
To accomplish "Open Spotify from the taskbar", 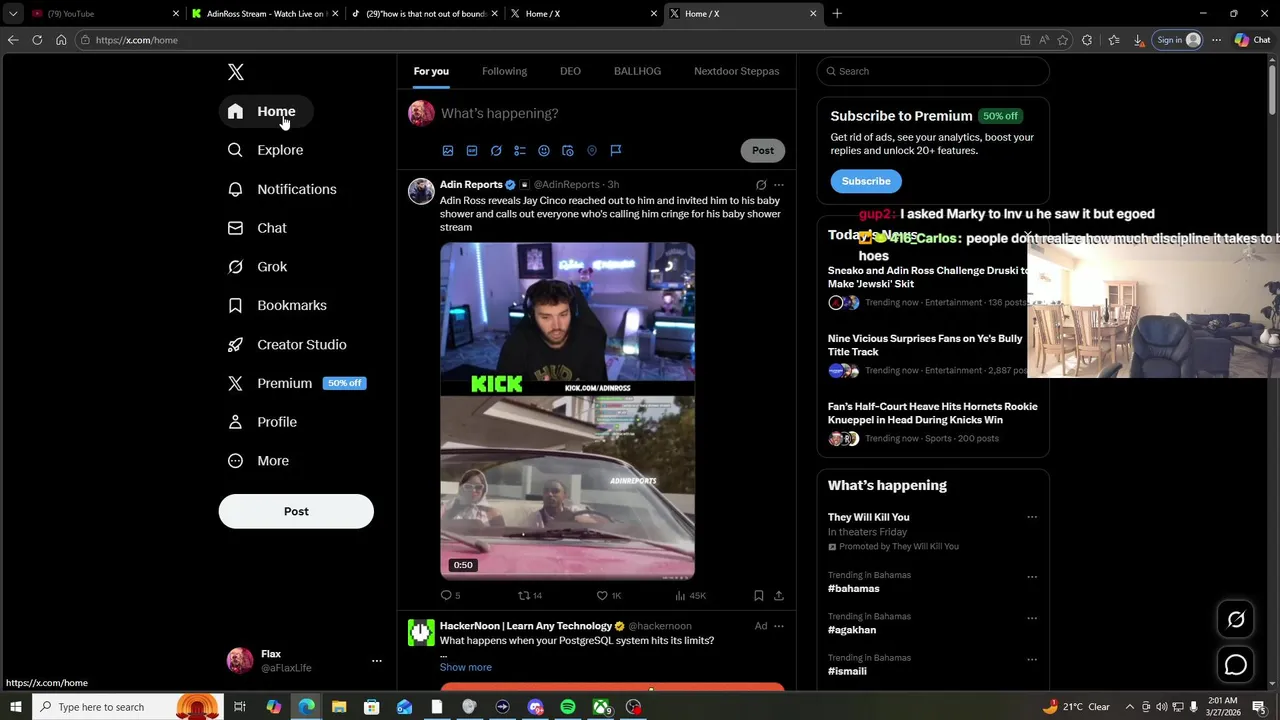I will pos(568,707).
